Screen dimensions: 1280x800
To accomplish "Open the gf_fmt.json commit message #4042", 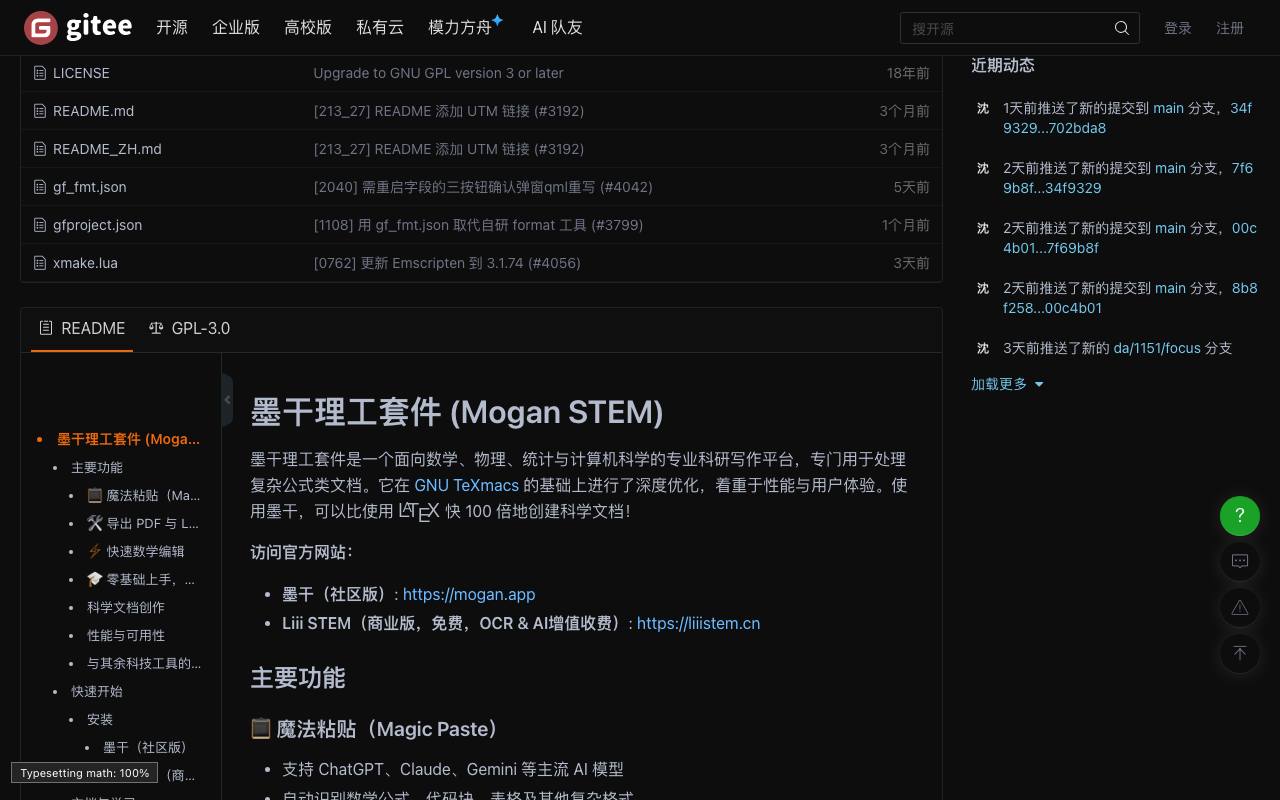I will tap(483, 187).
